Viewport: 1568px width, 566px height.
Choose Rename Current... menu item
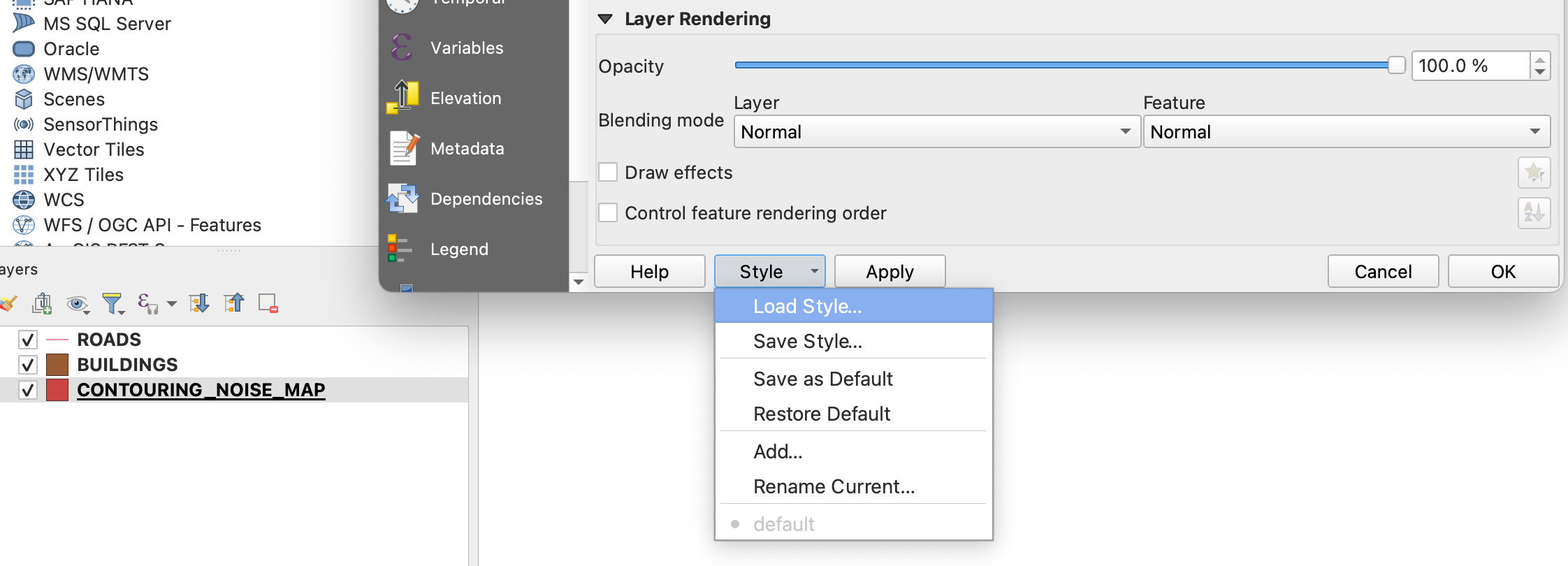(853, 486)
